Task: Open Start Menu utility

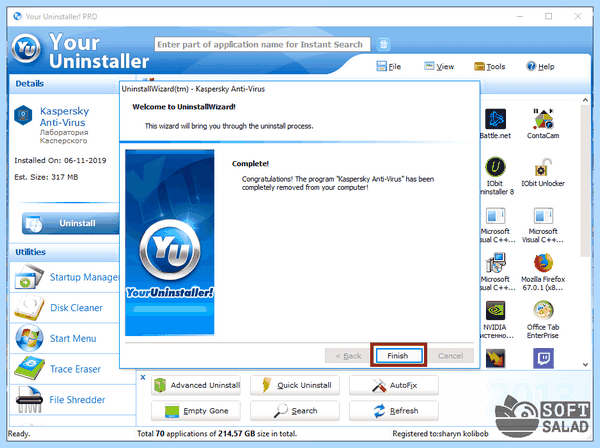Action: click(x=64, y=338)
